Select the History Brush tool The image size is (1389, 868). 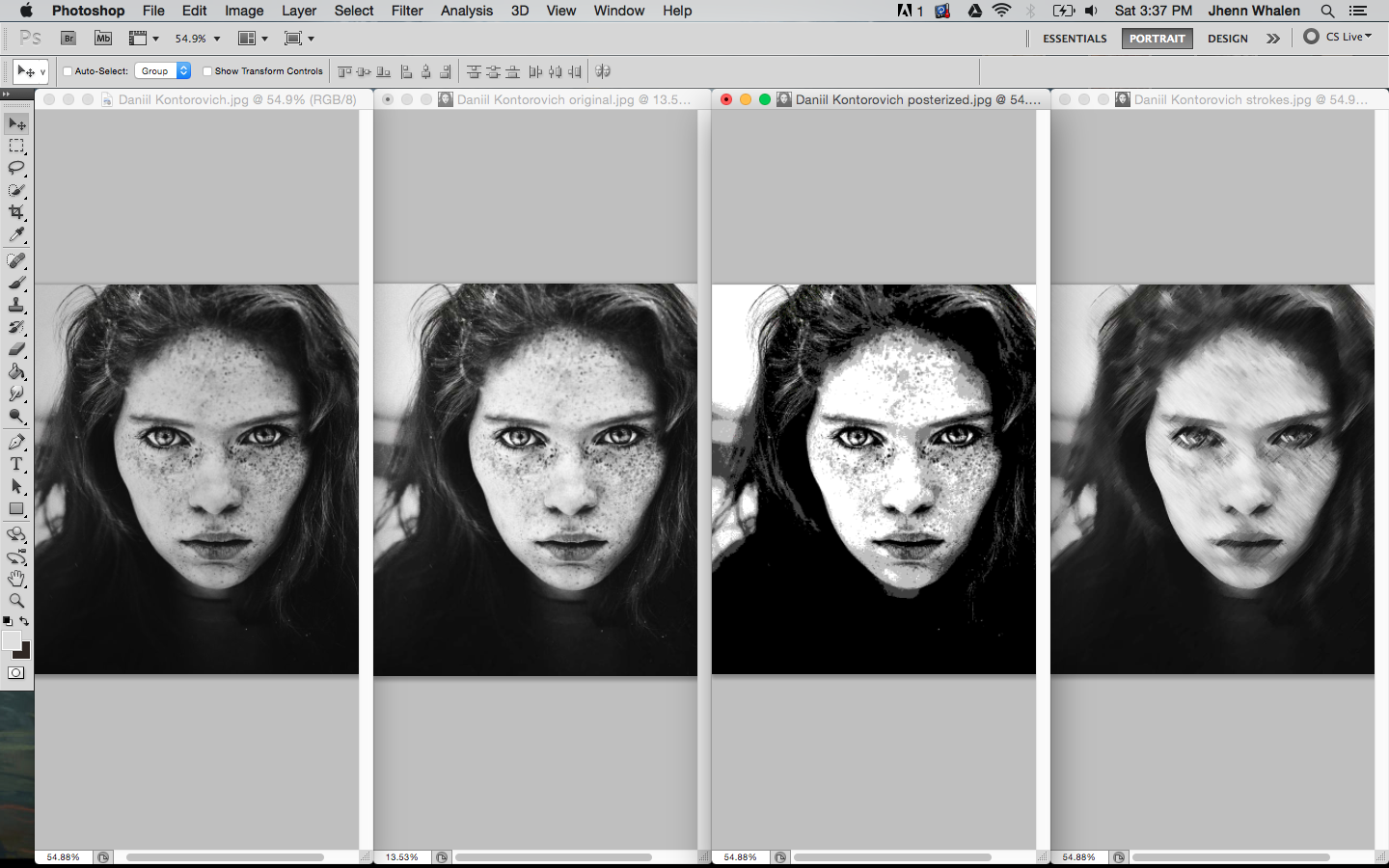[x=16, y=327]
